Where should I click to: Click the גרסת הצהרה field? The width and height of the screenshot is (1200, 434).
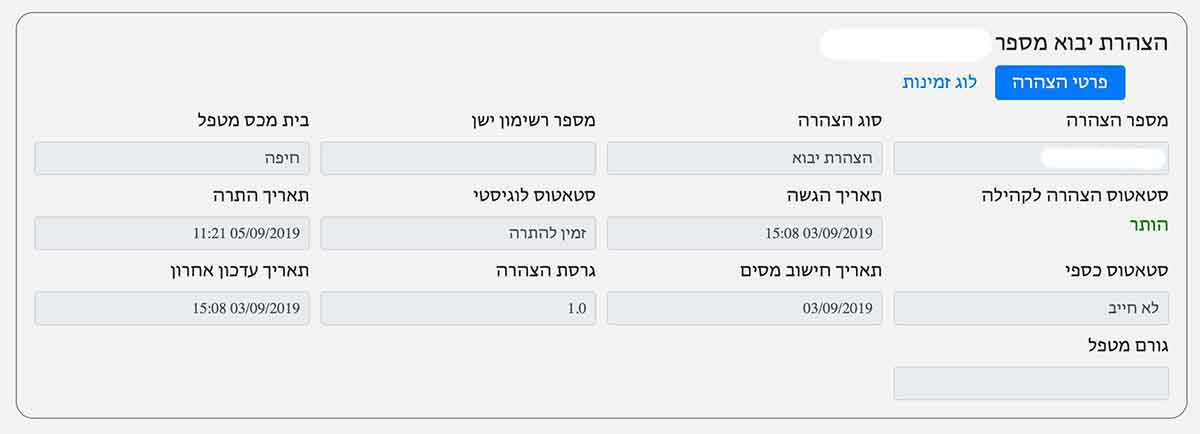(458, 308)
